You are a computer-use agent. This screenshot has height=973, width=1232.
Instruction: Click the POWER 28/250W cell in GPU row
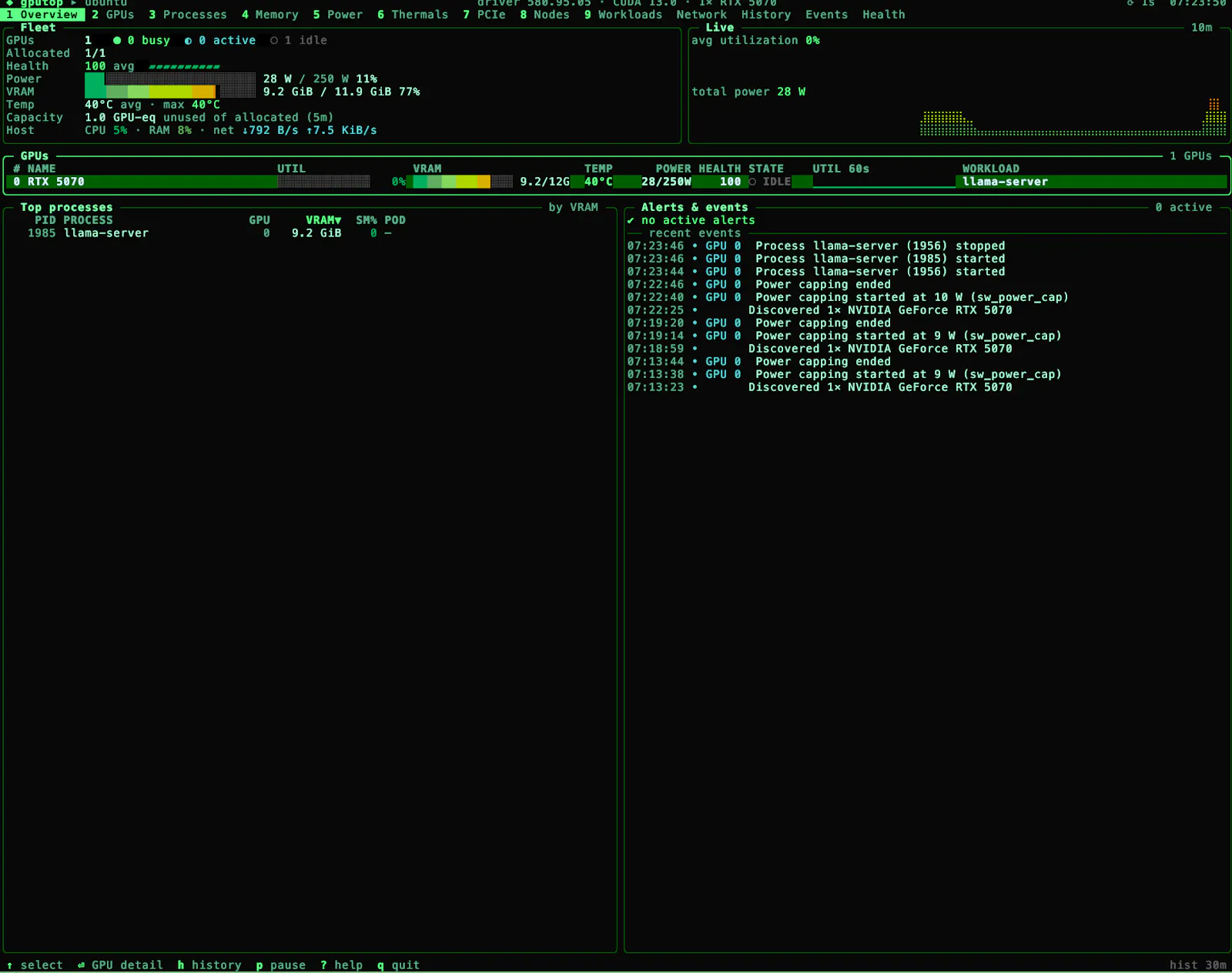tap(666, 182)
